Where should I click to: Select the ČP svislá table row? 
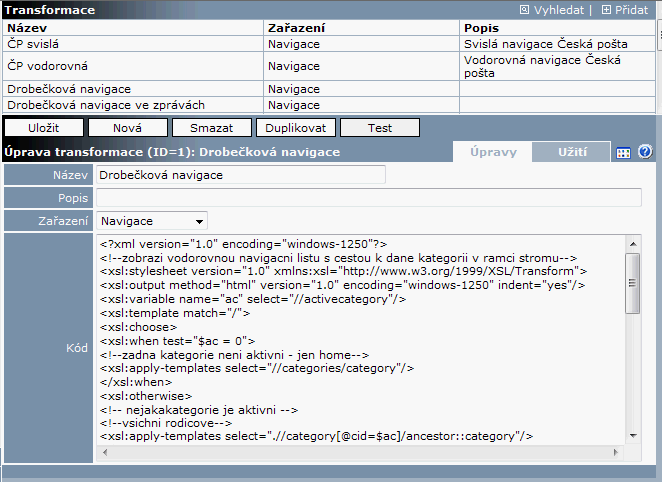134,45
